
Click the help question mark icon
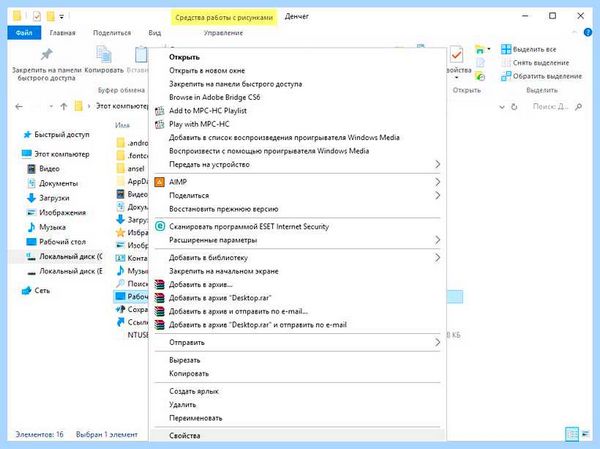coord(588,33)
